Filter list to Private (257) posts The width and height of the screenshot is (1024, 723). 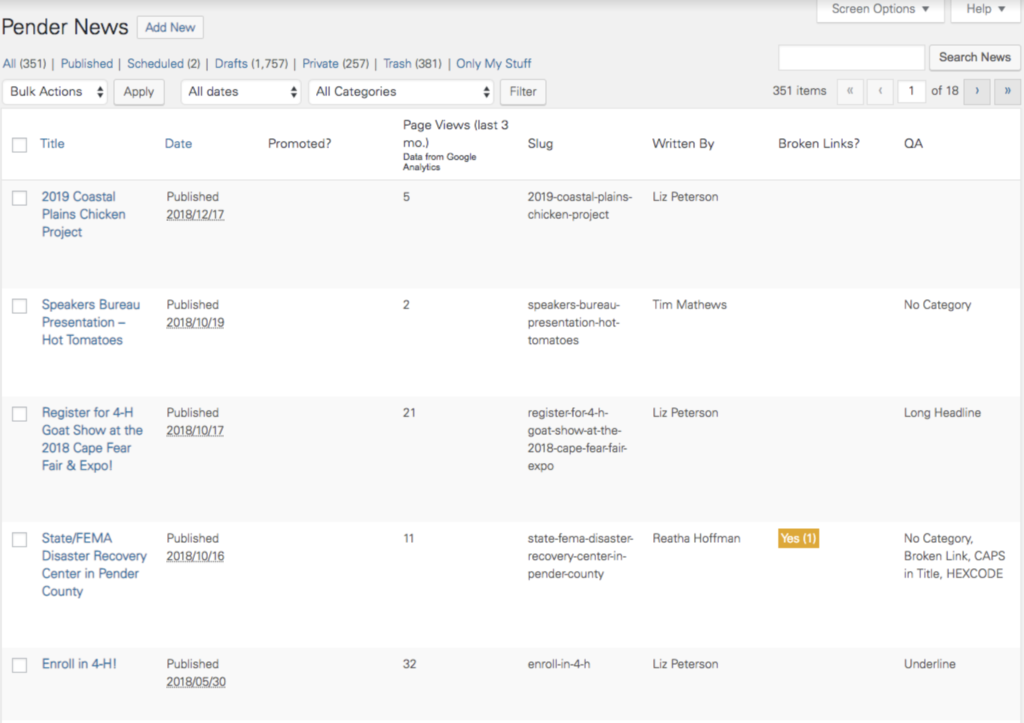click(335, 63)
